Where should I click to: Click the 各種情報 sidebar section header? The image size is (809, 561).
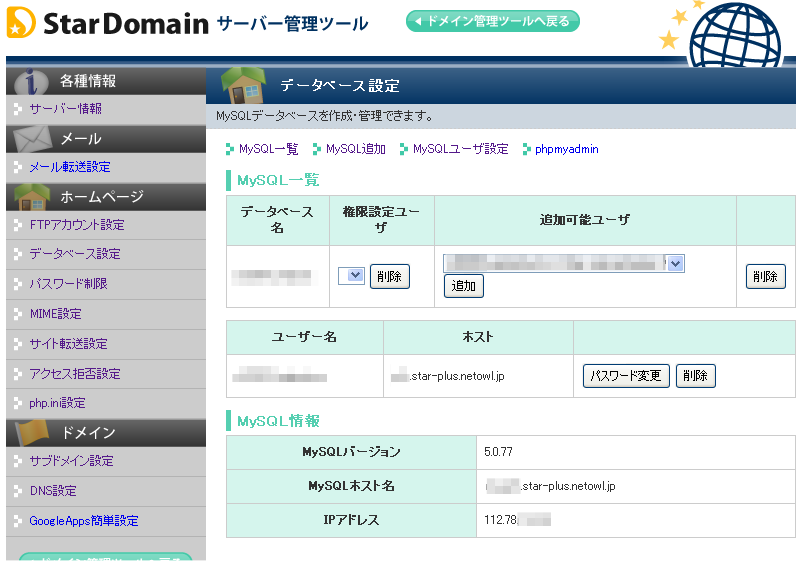[106, 82]
